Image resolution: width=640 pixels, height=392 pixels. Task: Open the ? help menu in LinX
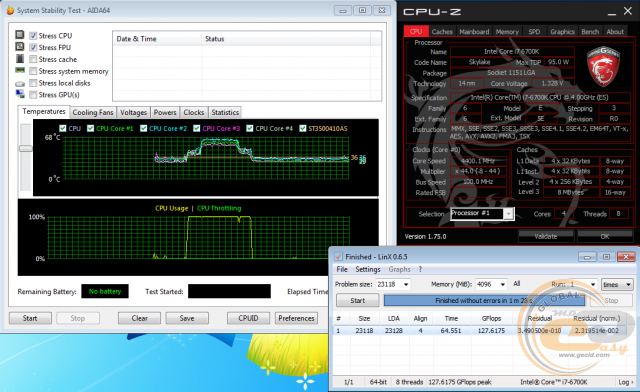pyautogui.click(x=420, y=269)
